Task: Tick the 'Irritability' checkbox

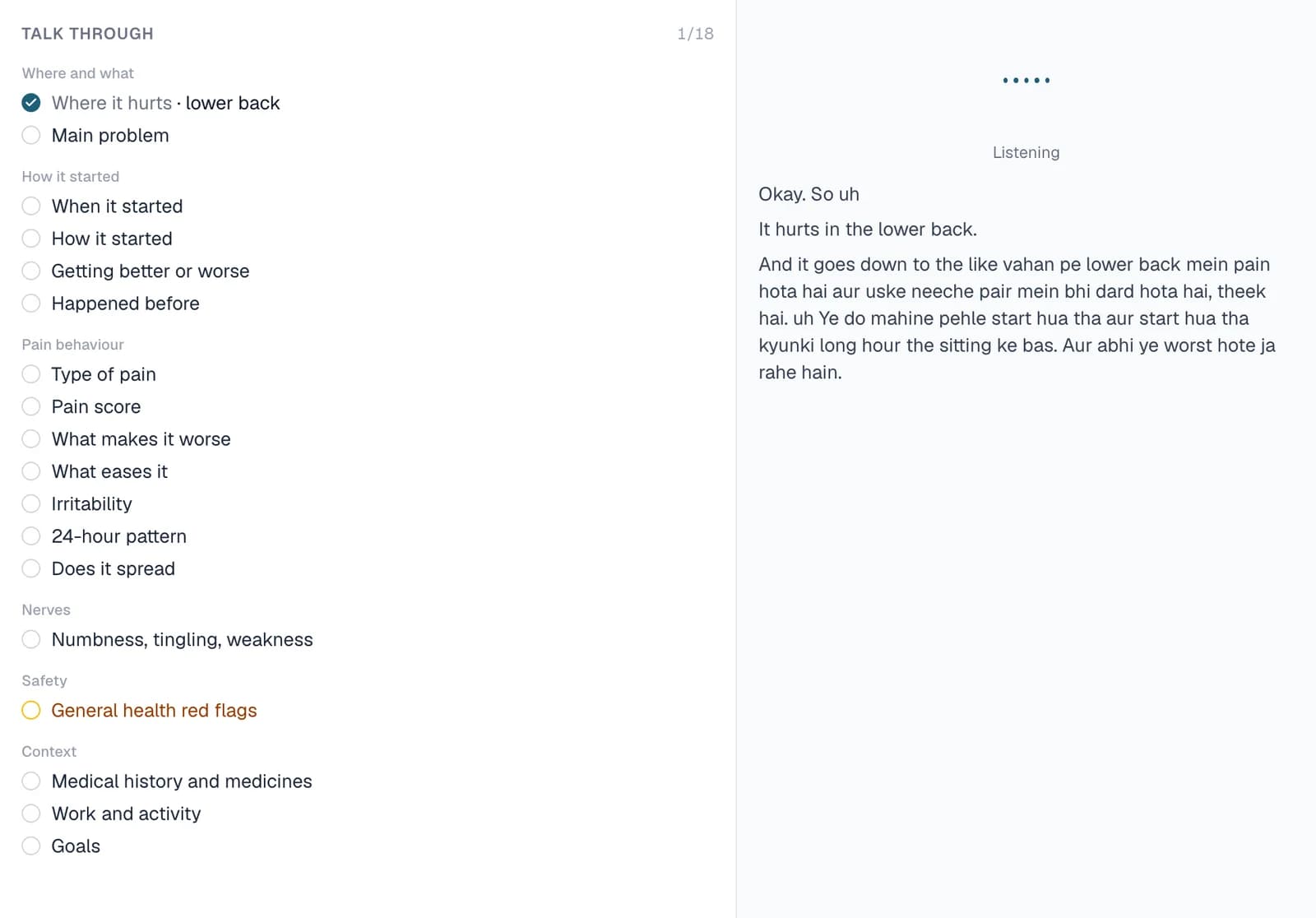Action: pos(31,503)
